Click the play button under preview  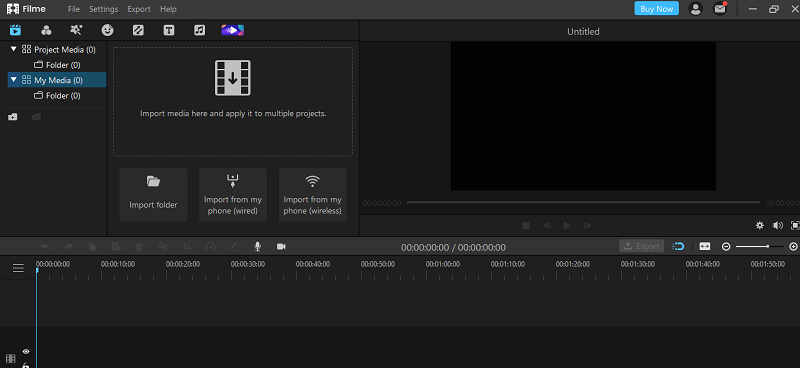[567, 226]
